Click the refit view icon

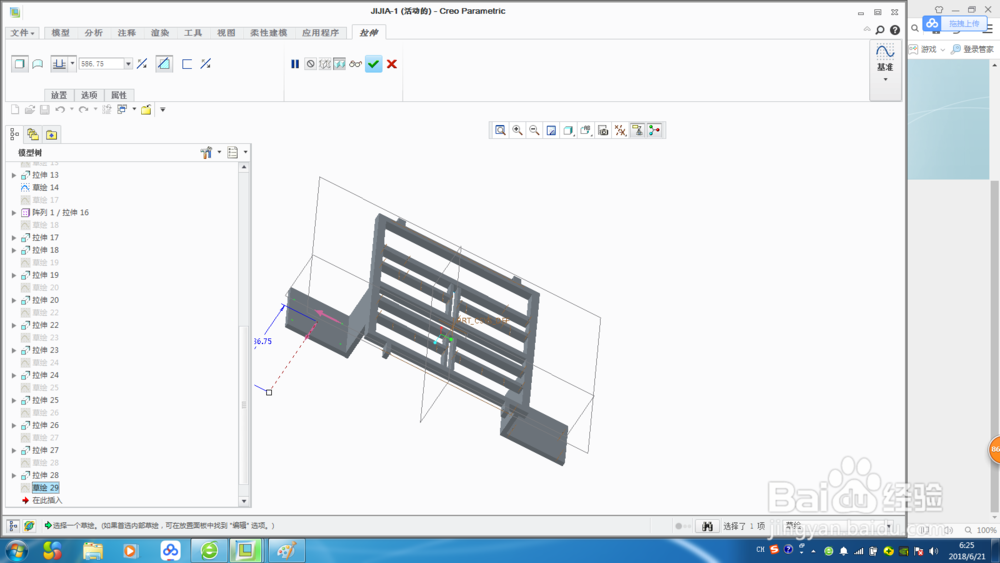click(501, 130)
